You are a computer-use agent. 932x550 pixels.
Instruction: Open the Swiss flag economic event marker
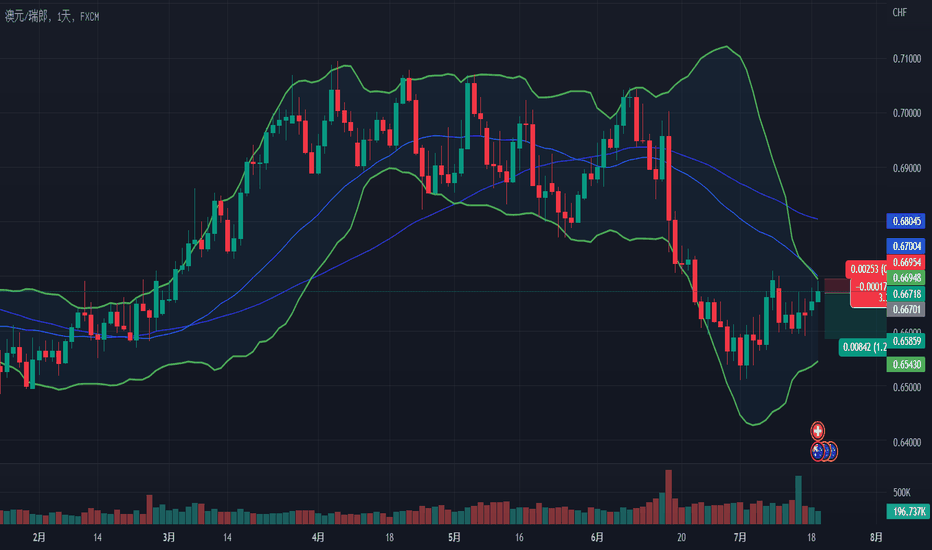point(818,430)
